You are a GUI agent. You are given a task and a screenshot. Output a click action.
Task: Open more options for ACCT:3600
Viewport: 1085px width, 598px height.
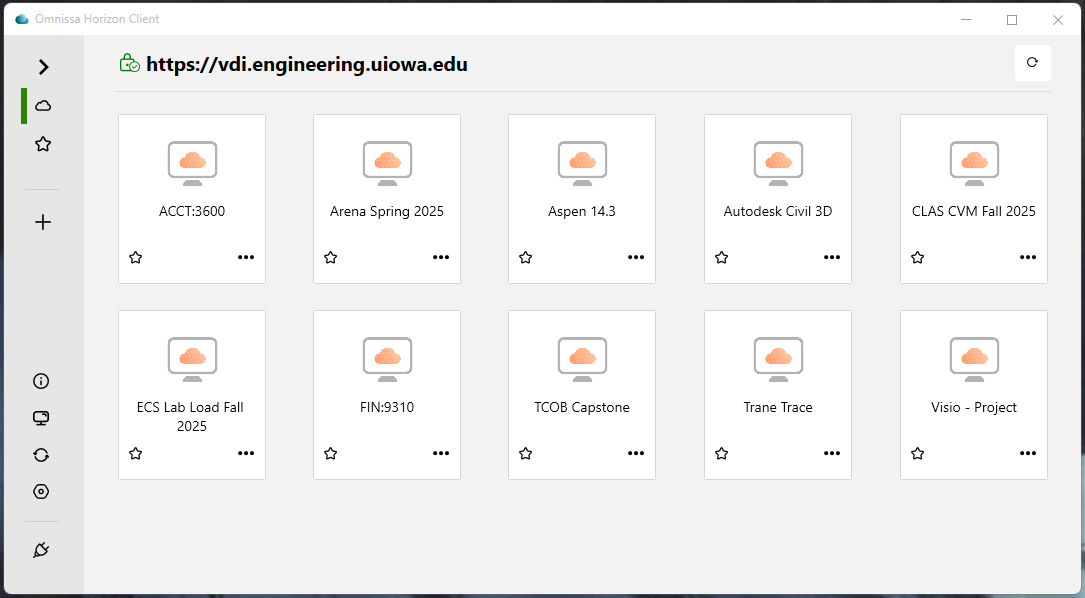click(x=246, y=257)
